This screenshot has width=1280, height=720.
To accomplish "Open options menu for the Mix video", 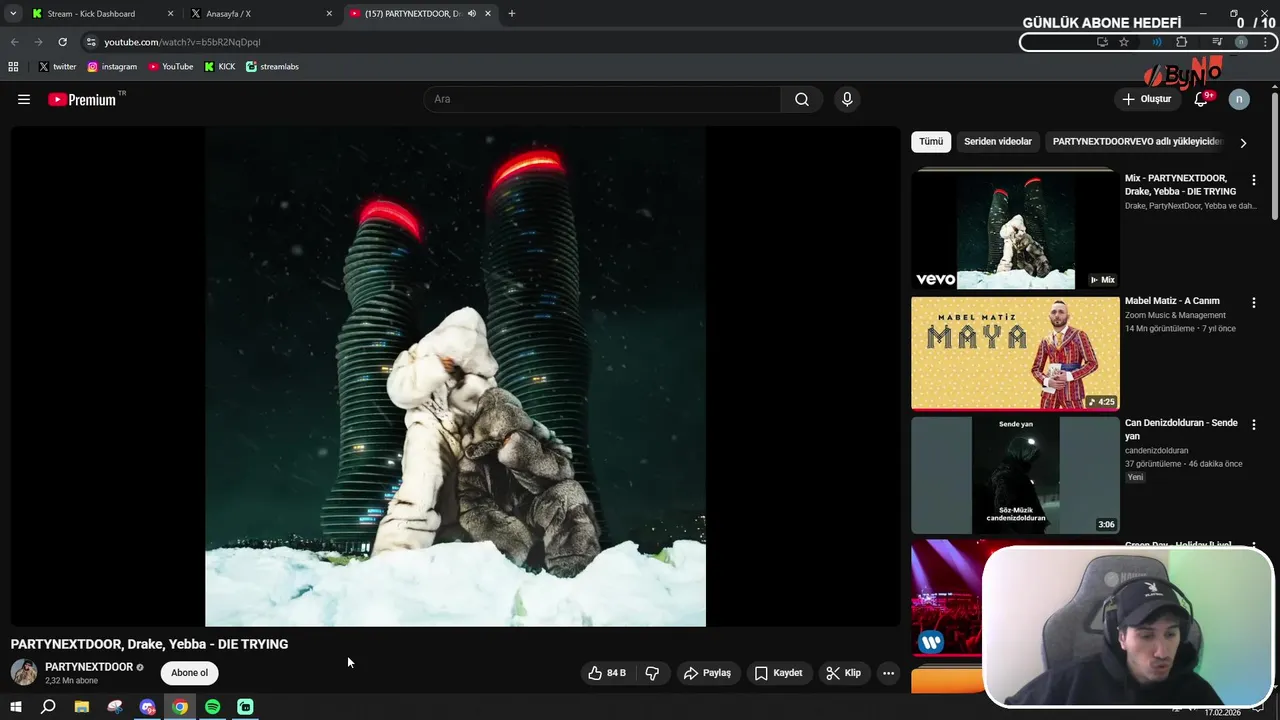I will tap(1254, 180).
